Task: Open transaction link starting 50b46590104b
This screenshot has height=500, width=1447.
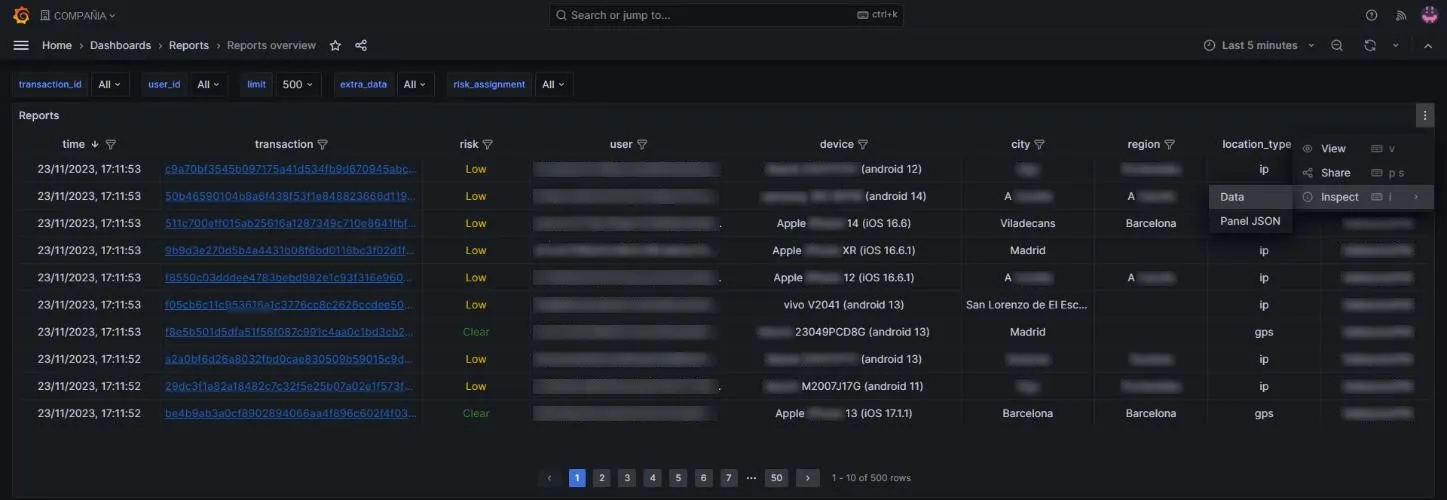Action: (x=290, y=196)
